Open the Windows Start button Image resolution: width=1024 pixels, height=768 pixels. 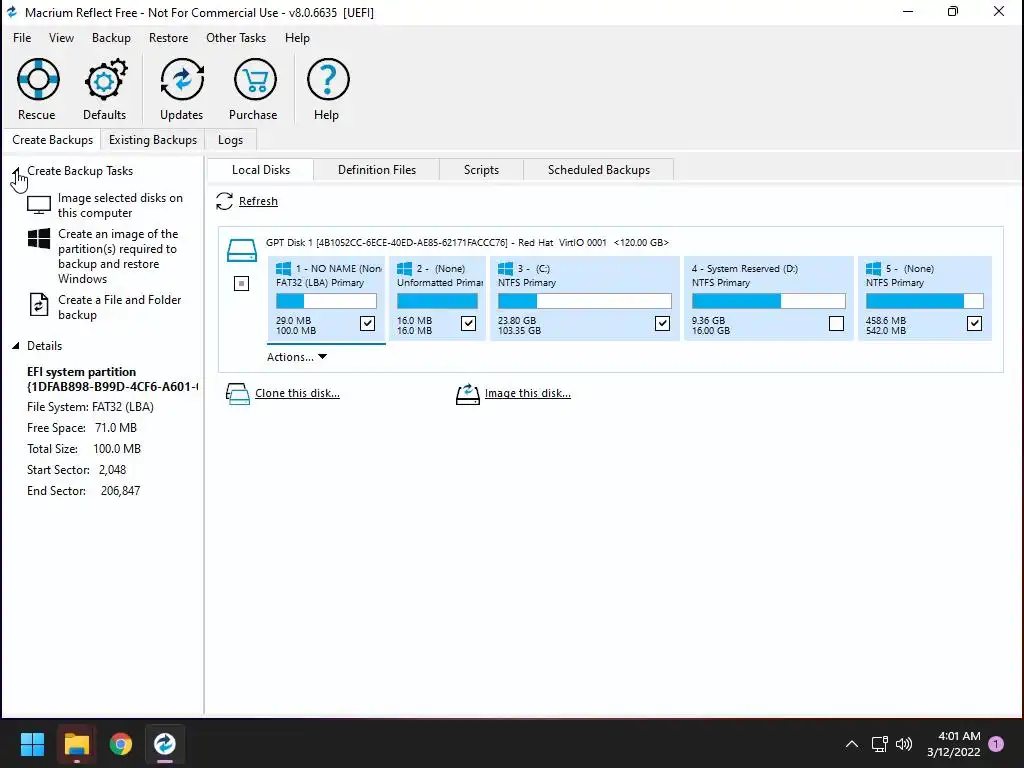click(x=32, y=744)
